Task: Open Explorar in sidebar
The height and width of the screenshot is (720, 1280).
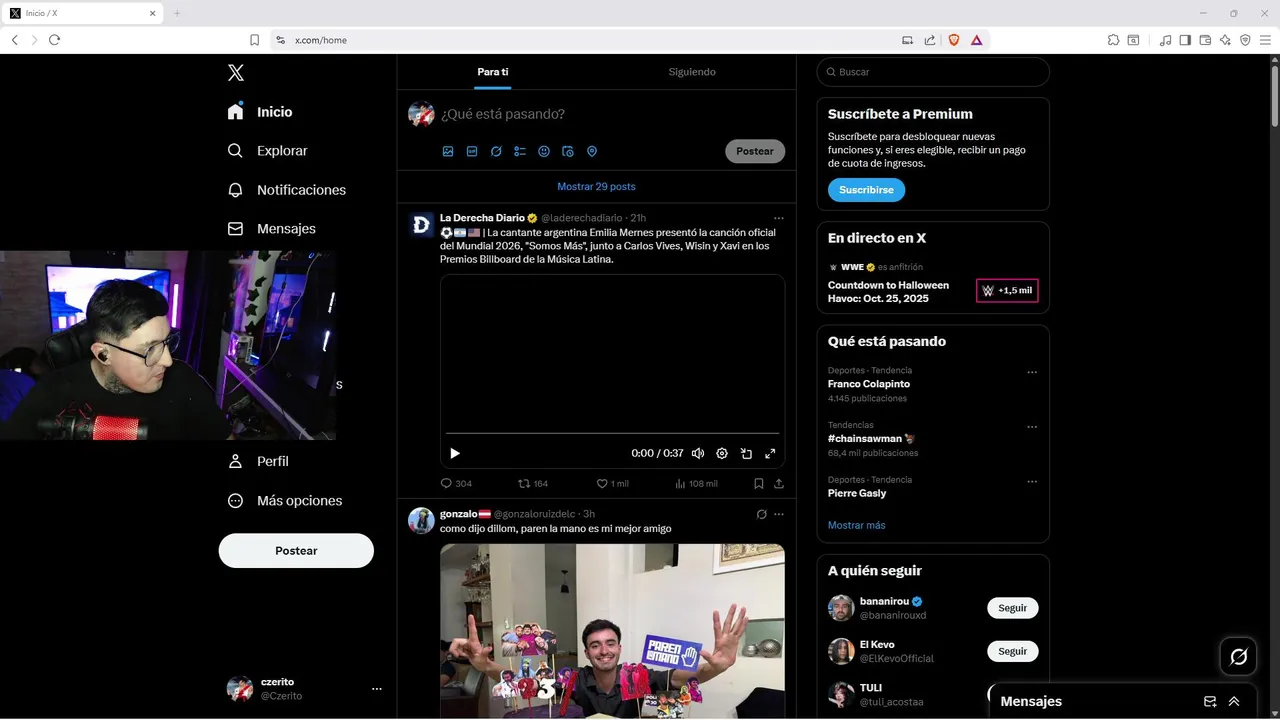Action: click(267, 151)
